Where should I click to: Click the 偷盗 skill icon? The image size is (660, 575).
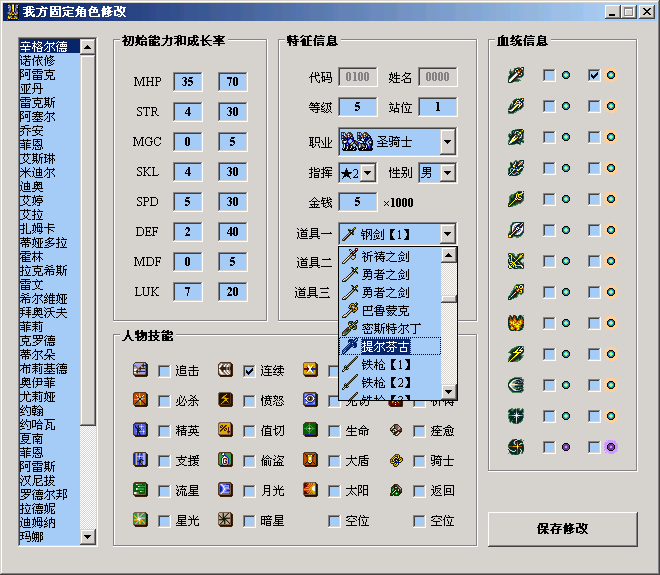point(225,460)
